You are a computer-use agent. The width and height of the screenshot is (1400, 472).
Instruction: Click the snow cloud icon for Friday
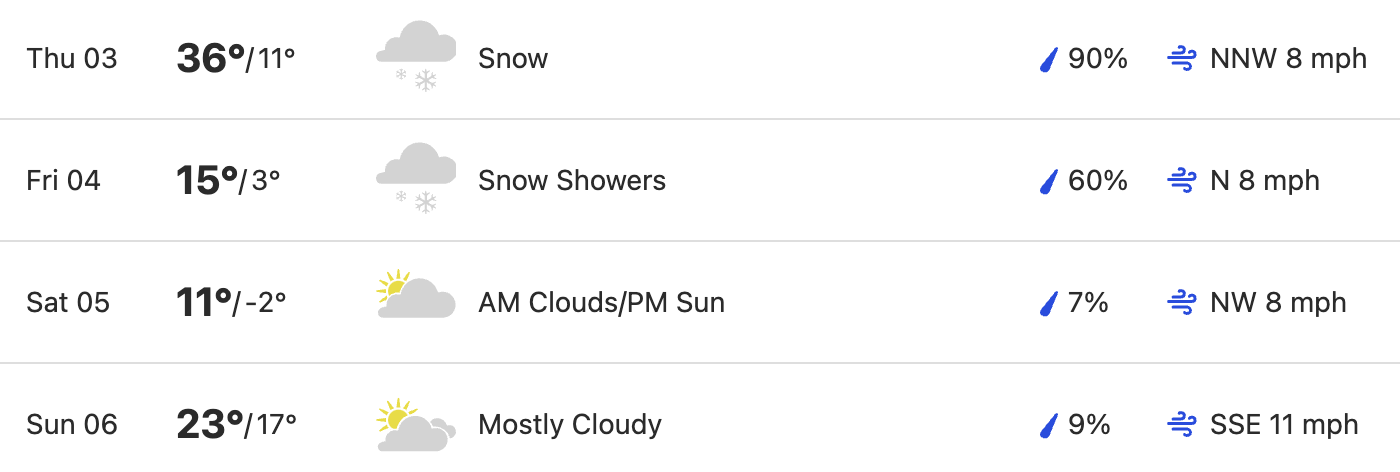pos(416,181)
